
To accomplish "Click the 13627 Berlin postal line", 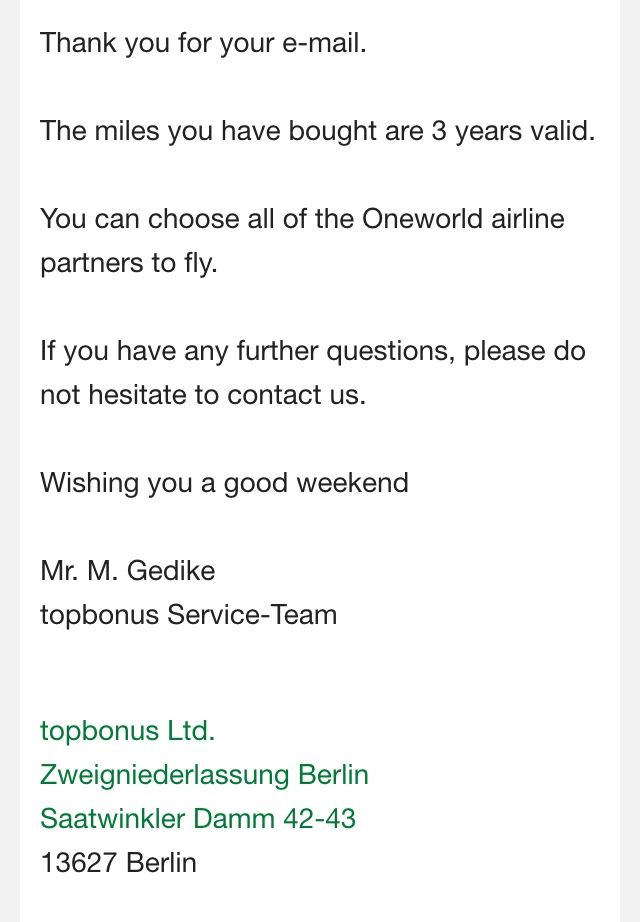I will pos(118,863).
